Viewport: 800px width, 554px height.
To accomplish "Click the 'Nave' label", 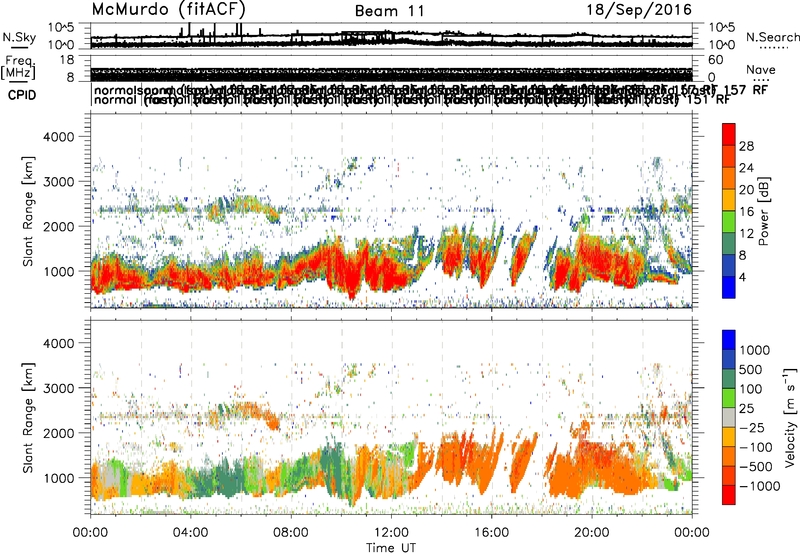I will (760, 69).
